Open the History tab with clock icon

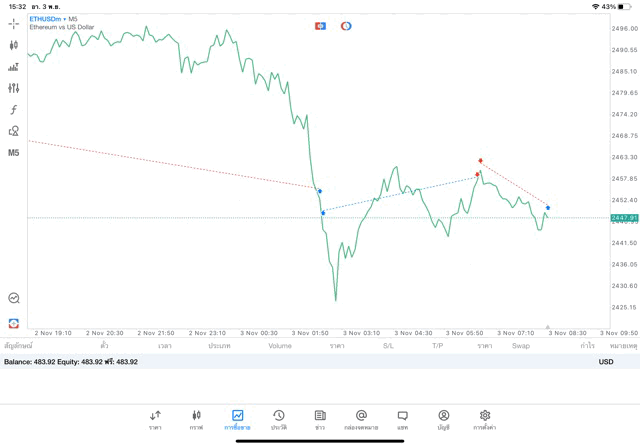click(279, 419)
